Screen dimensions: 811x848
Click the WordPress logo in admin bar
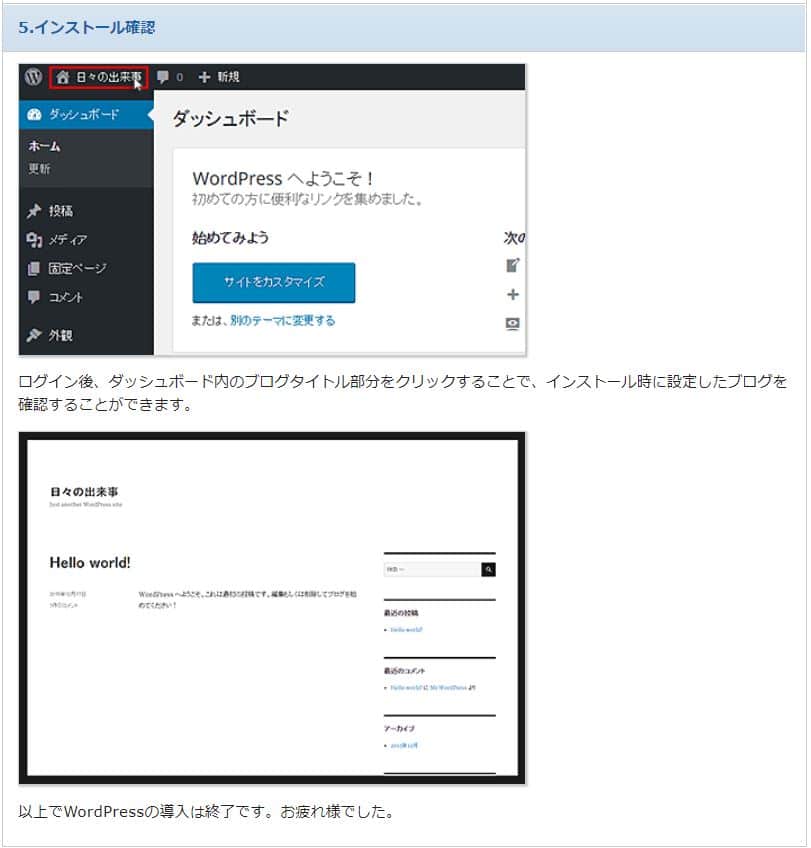coord(33,77)
